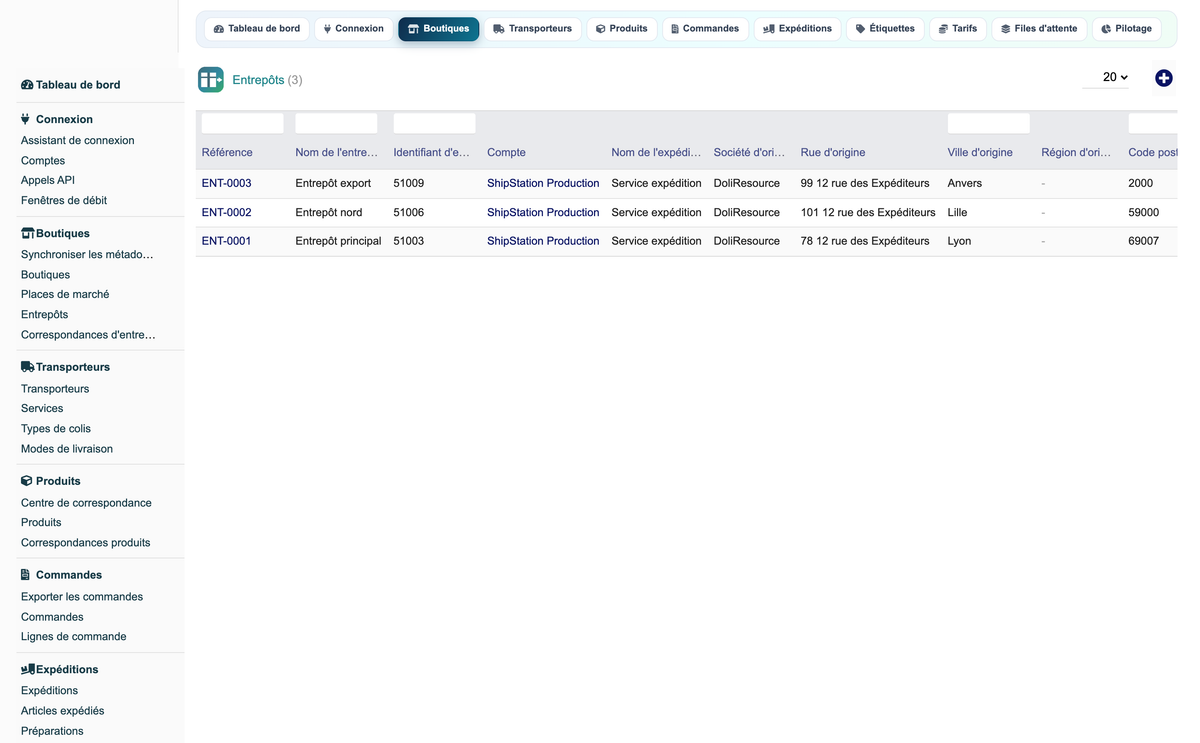Go to the Commandes top tab
The image size is (1200, 743).
point(705,29)
